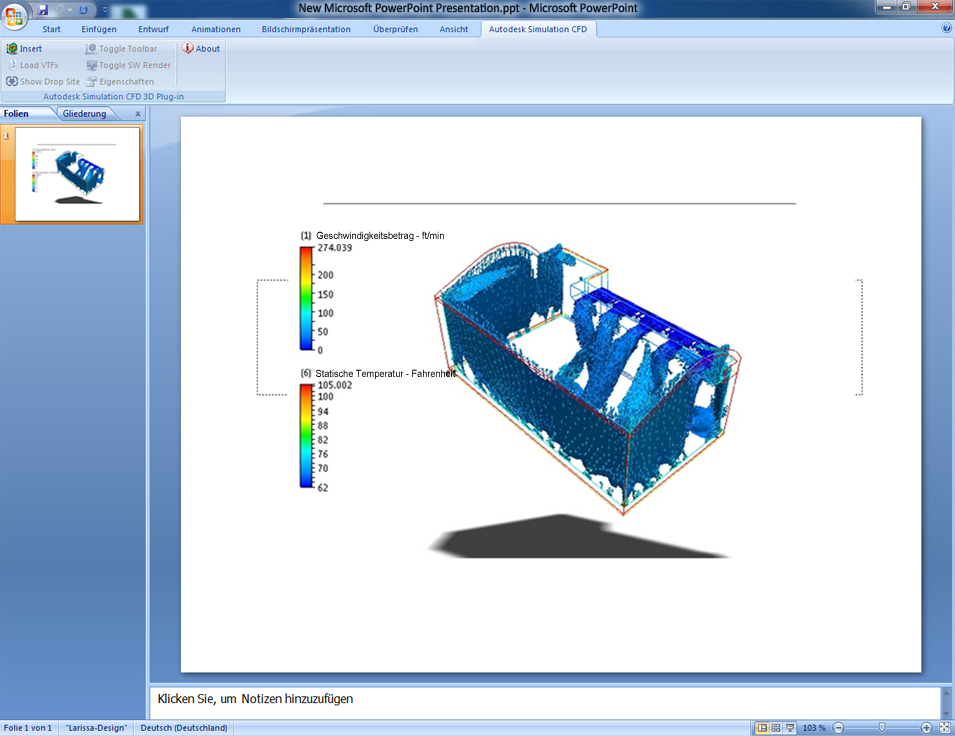This screenshot has height=736, width=955.
Task: Open the Undo history dropdown arrow
Action: (69, 10)
